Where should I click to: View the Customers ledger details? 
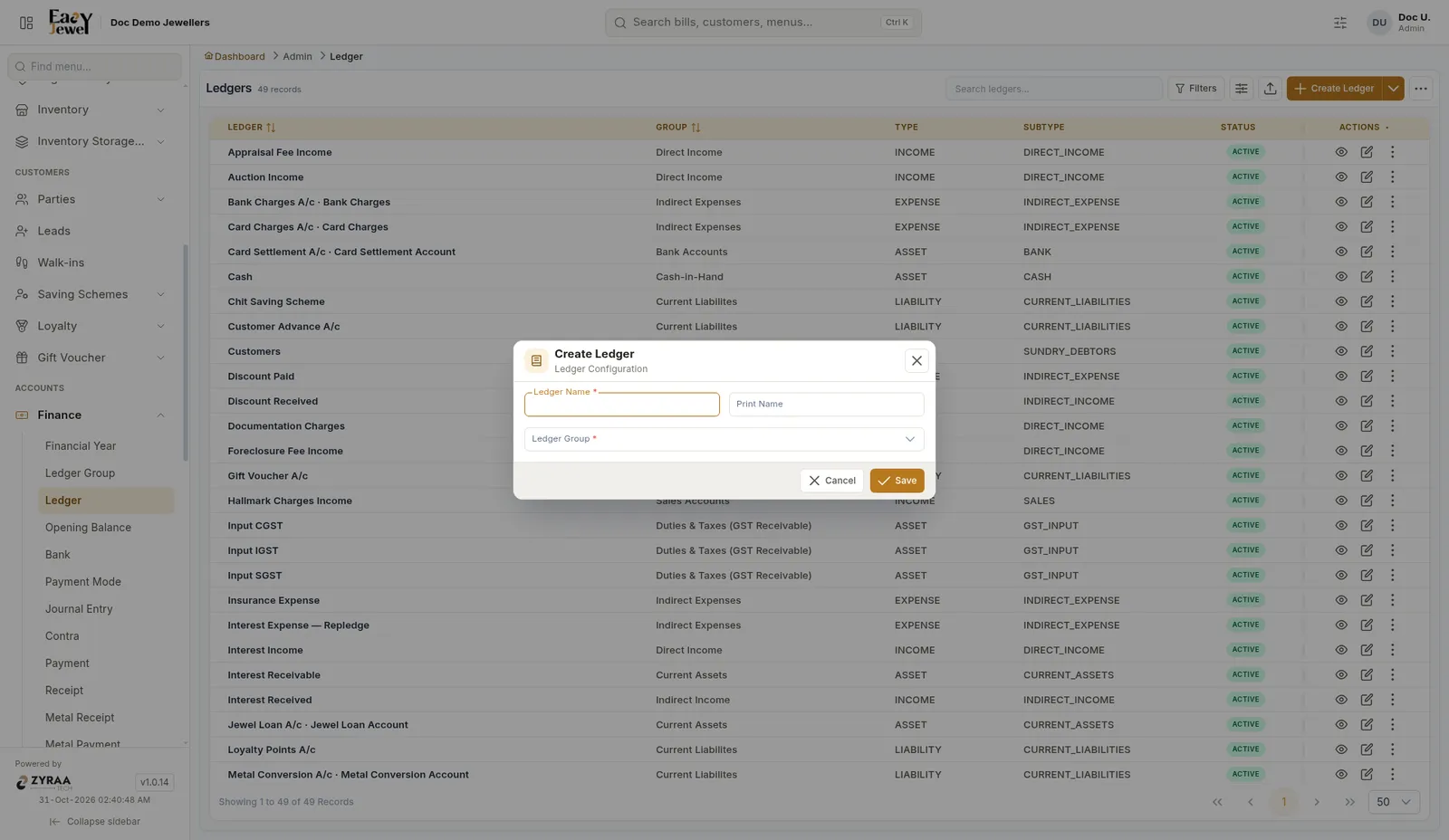1341,351
